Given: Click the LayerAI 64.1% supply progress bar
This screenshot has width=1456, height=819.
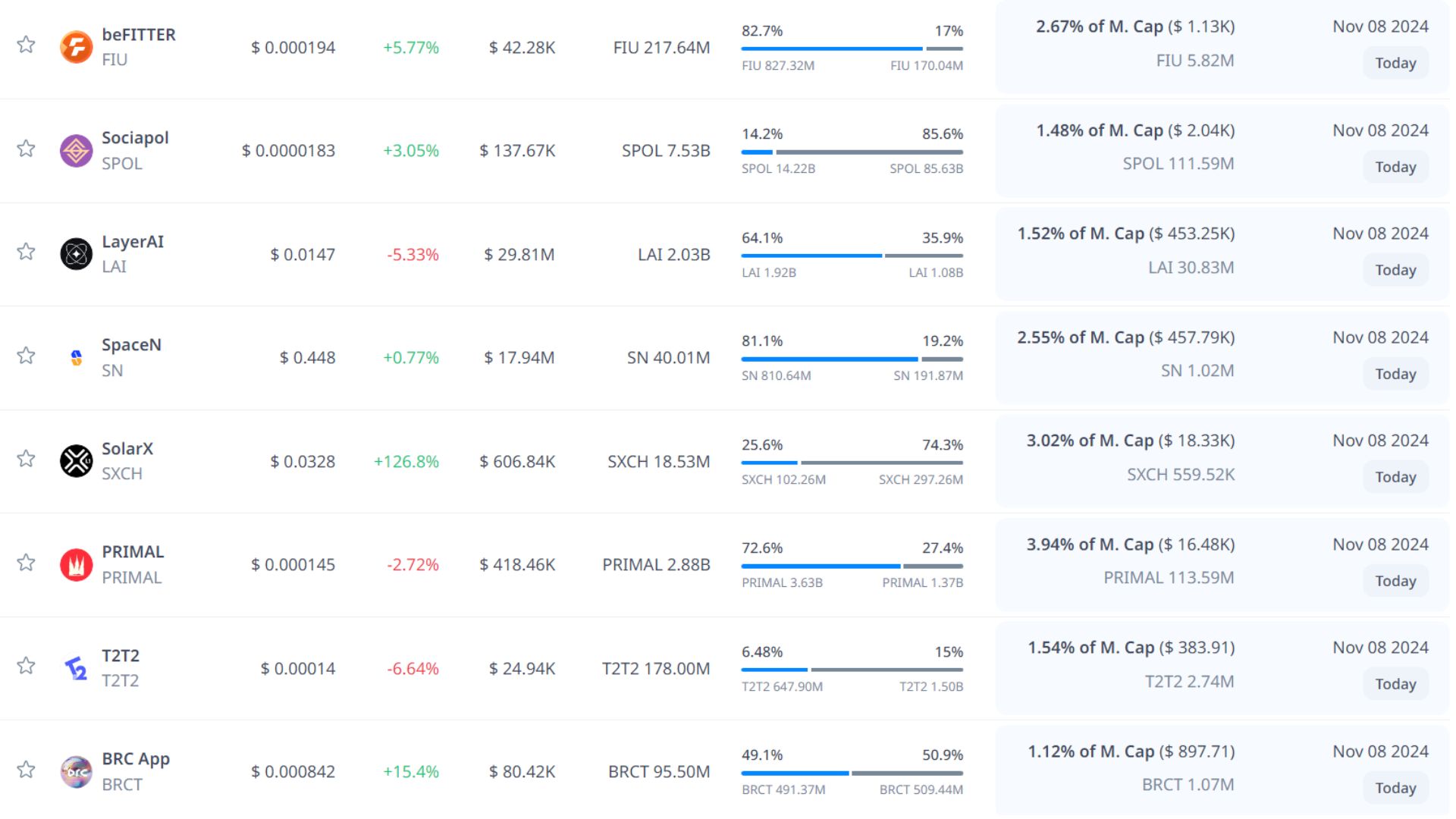Looking at the screenshot, I should (x=811, y=256).
